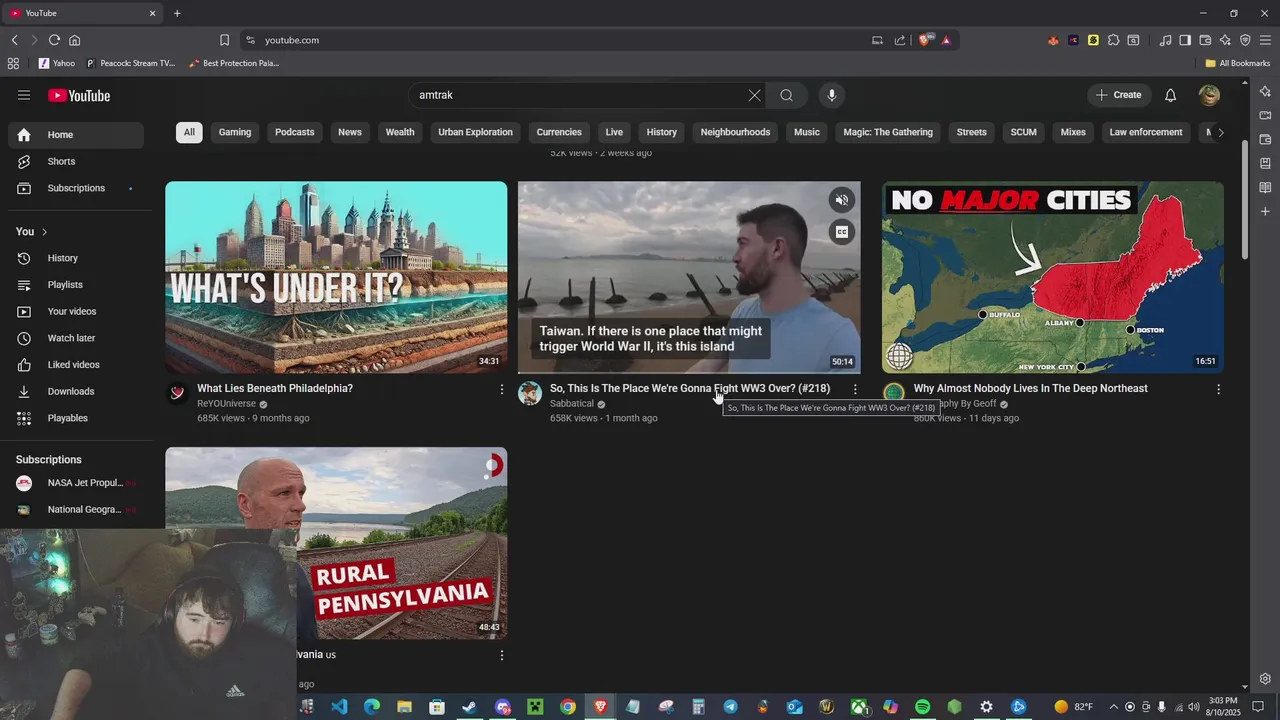The height and width of the screenshot is (720, 1280).
Task: Open the Create menu
Action: 1119,95
